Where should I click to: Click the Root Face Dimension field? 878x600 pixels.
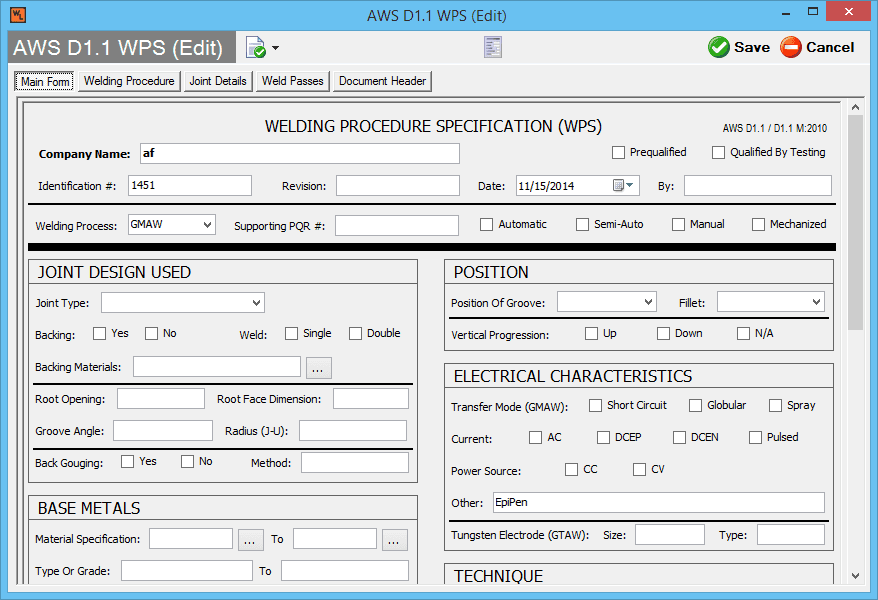[371, 399]
